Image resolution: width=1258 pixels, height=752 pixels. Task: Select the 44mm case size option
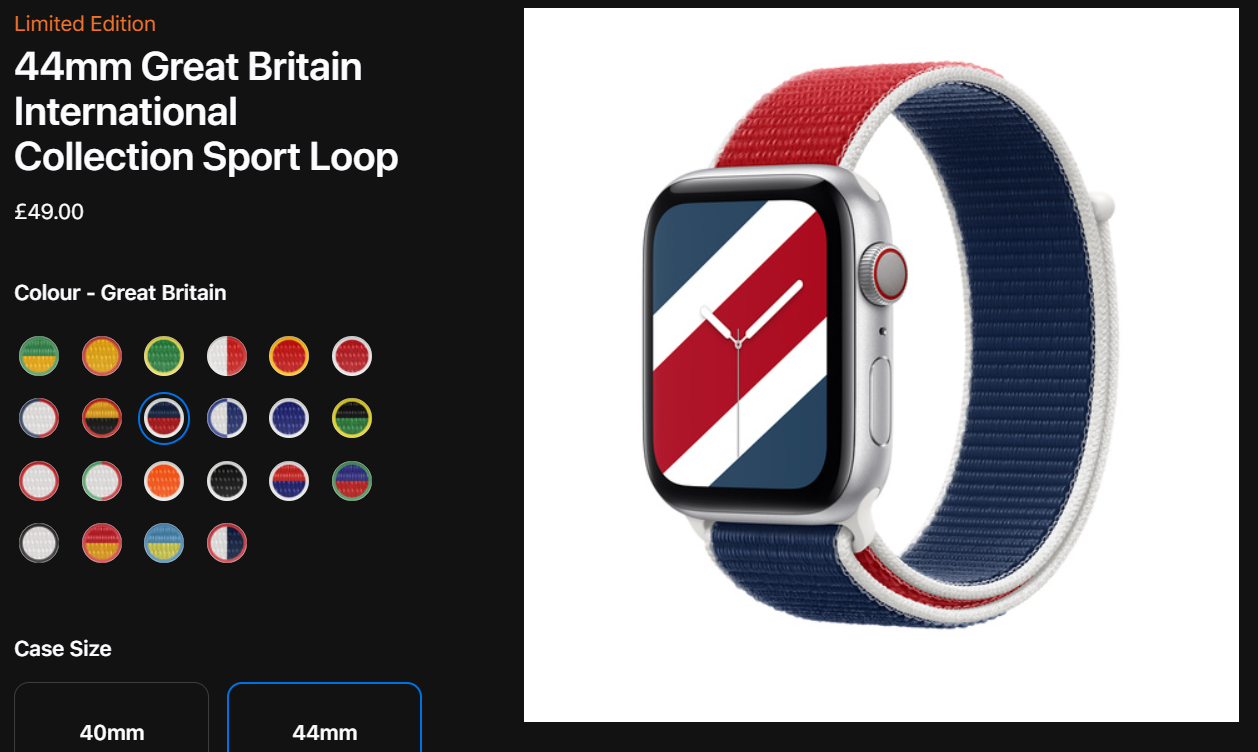(x=325, y=718)
